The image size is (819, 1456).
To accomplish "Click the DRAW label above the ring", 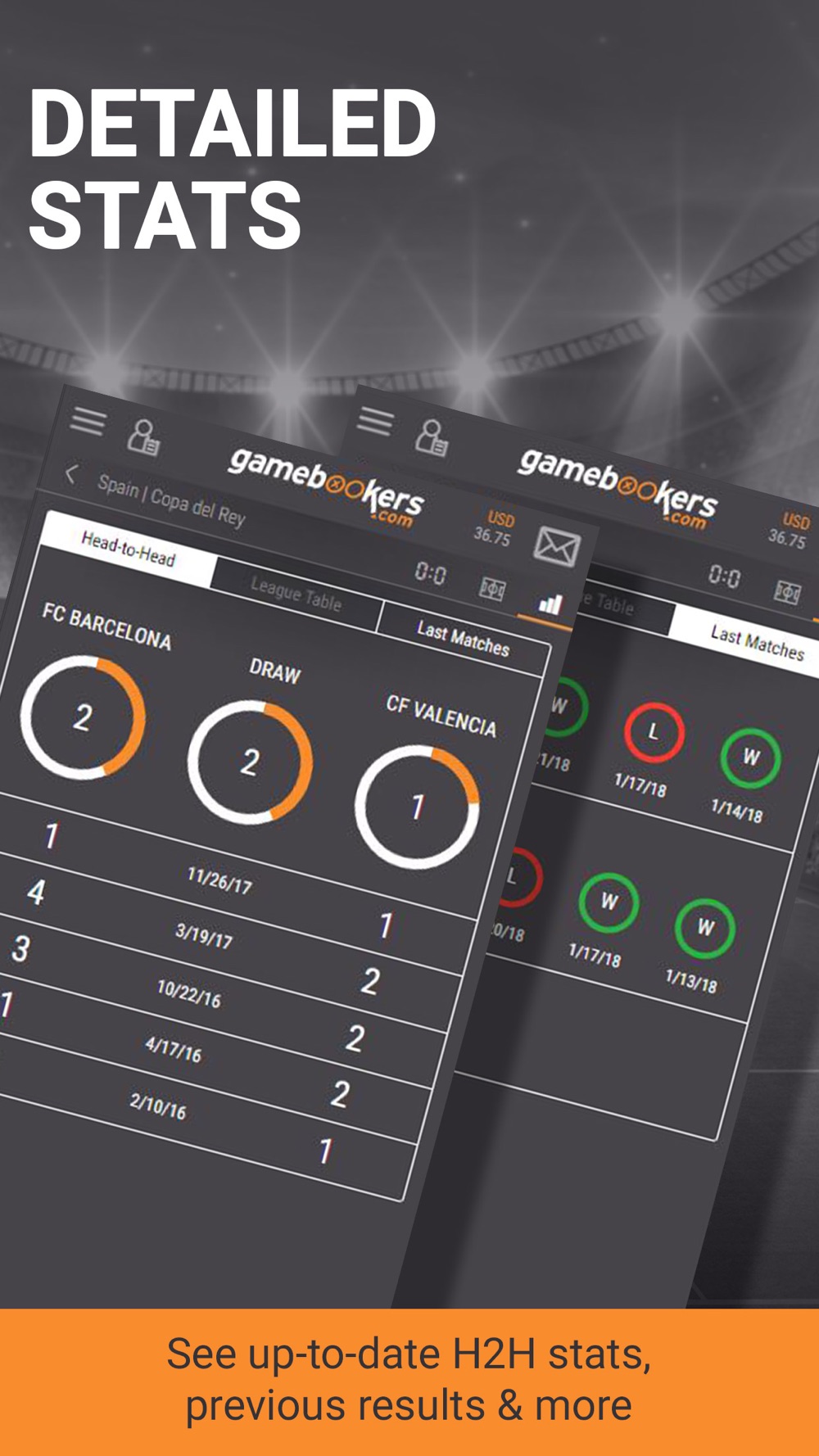I will click(x=275, y=671).
